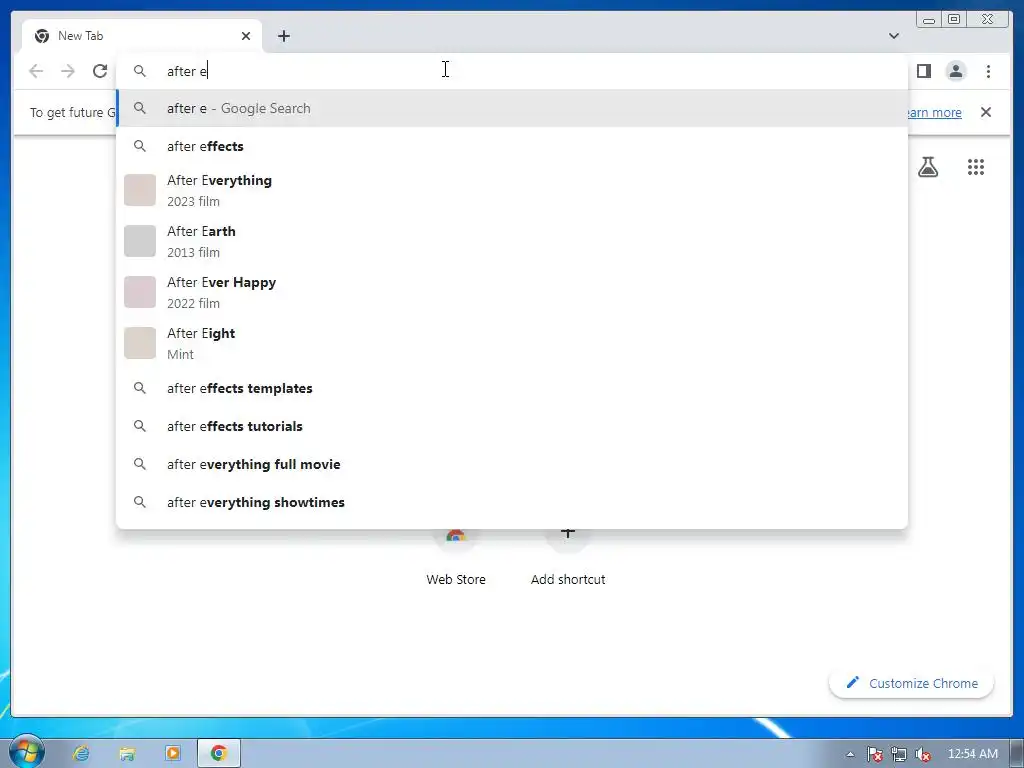This screenshot has height=768, width=1024.
Task: Show hidden tray icons arrow
Action: [850, 754]
